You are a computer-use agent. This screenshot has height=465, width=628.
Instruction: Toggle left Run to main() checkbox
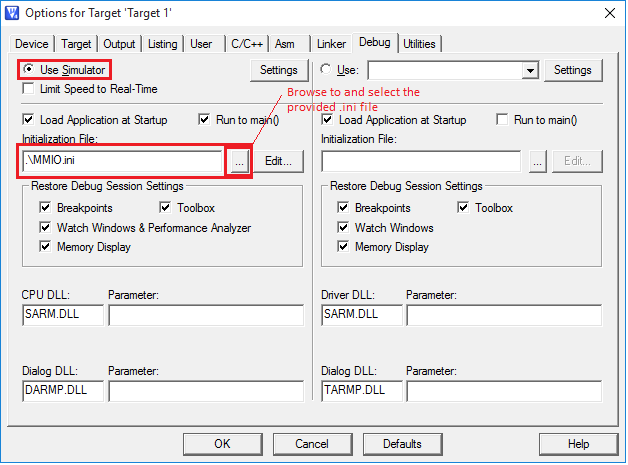pyautogui.click(x=204, y=120)
